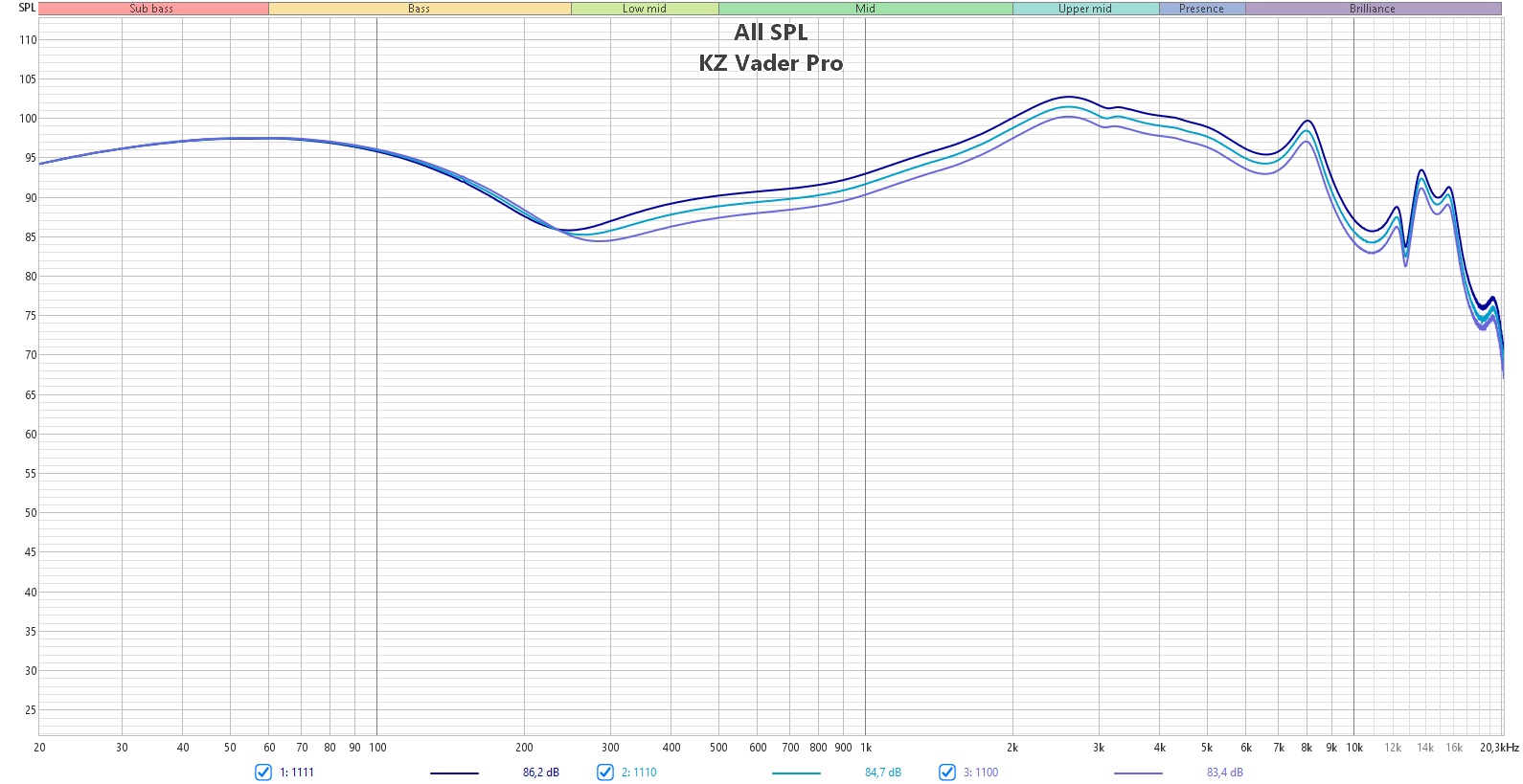1523x784 pixels.
Task: Click the Brilliance band label
Action: [x=1373, y=9]
